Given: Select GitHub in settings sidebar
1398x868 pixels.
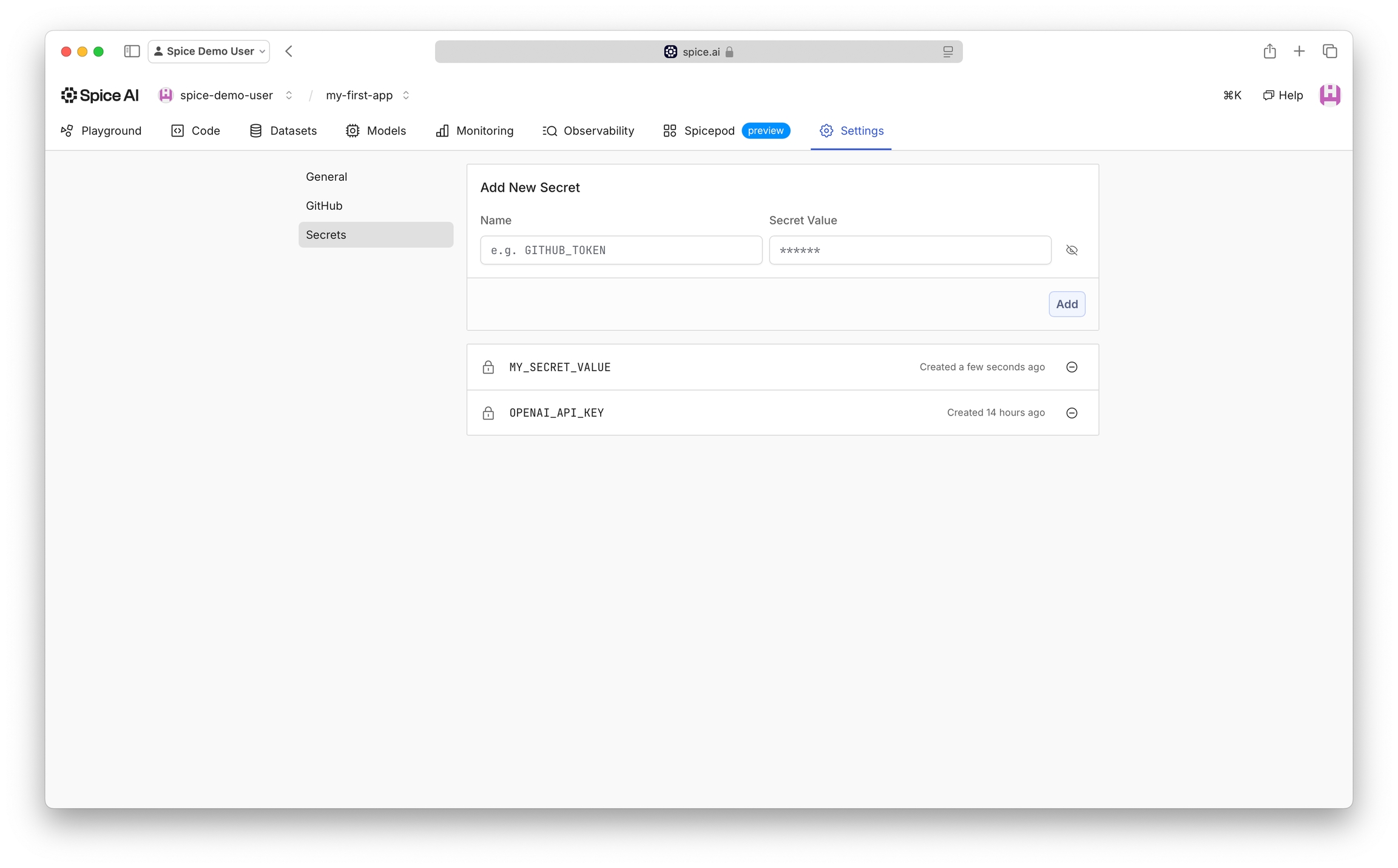Looking at the screenshot, I should coord(324,206).
